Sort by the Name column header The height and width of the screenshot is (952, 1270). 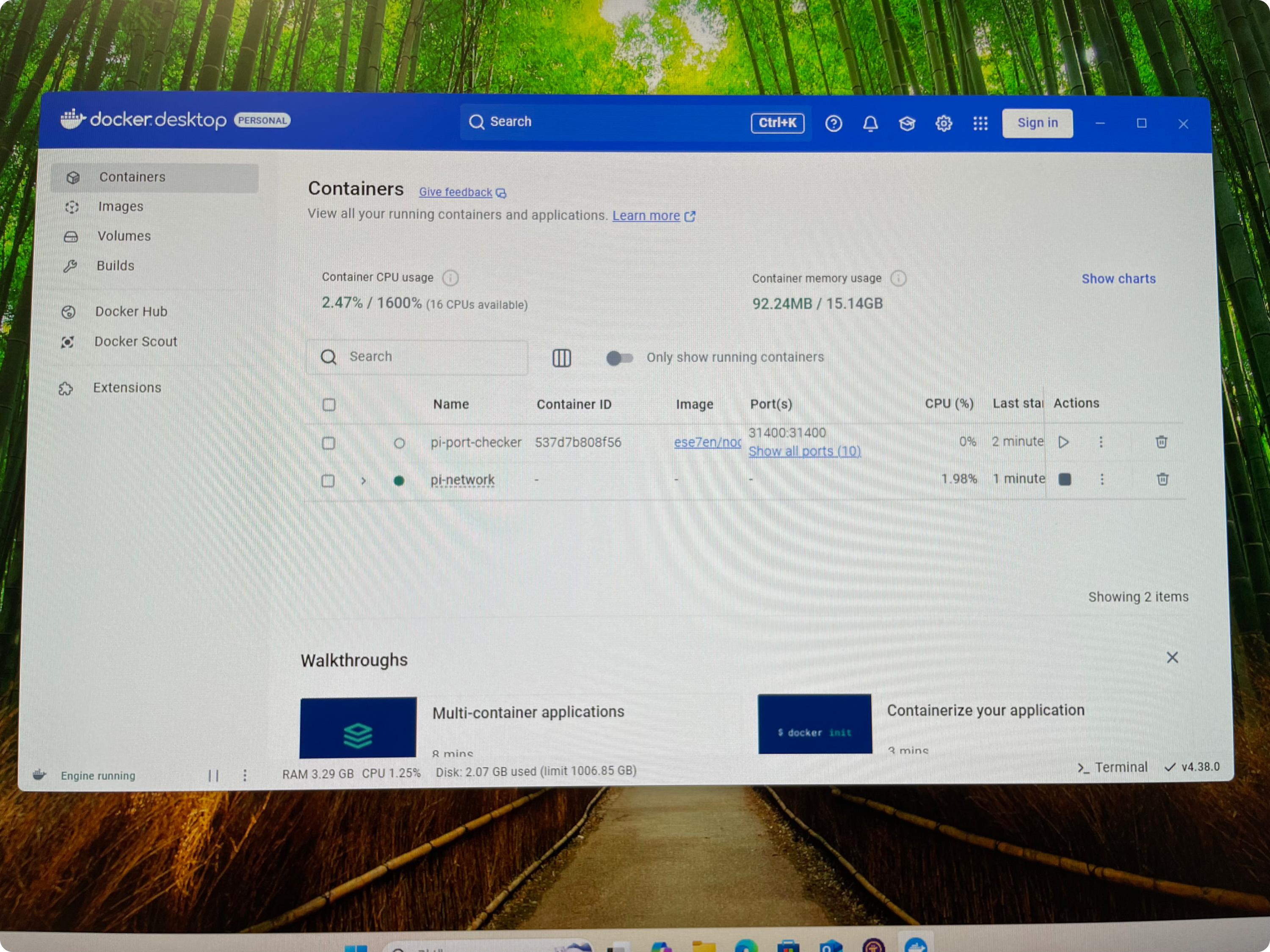tap(451, 404)
